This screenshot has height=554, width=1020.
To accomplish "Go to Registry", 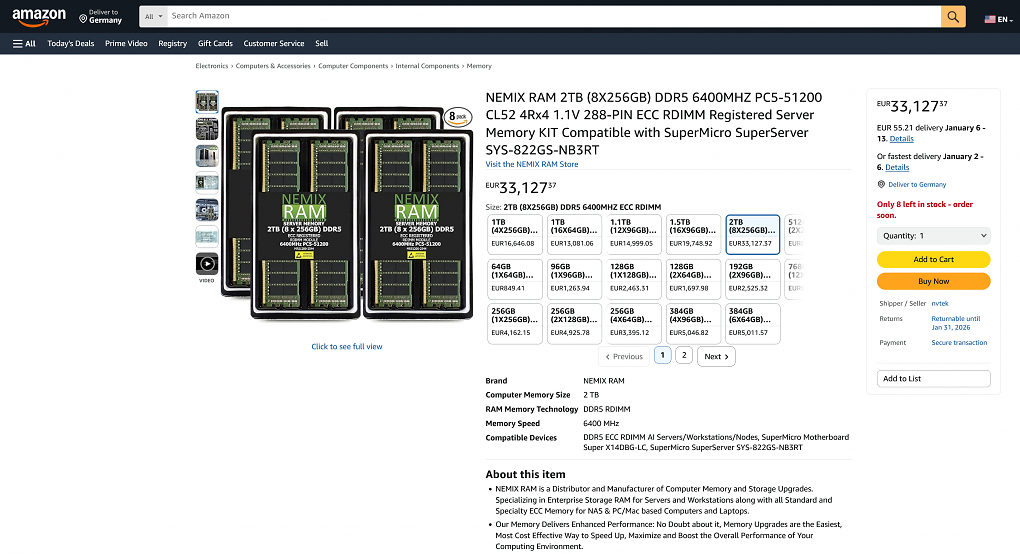I will click(x=172, y=44).
